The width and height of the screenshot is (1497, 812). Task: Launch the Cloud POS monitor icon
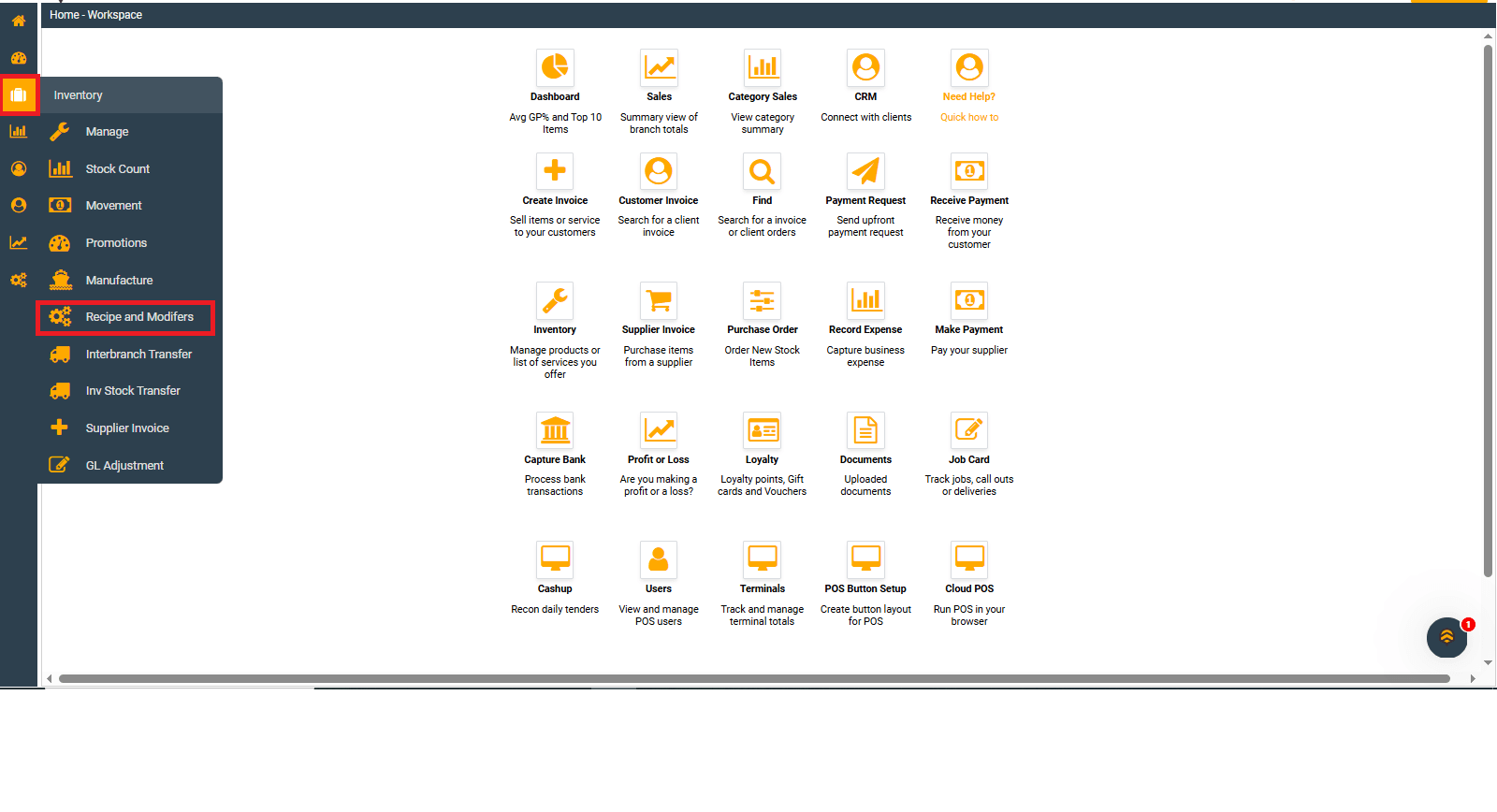click(969, 559)
